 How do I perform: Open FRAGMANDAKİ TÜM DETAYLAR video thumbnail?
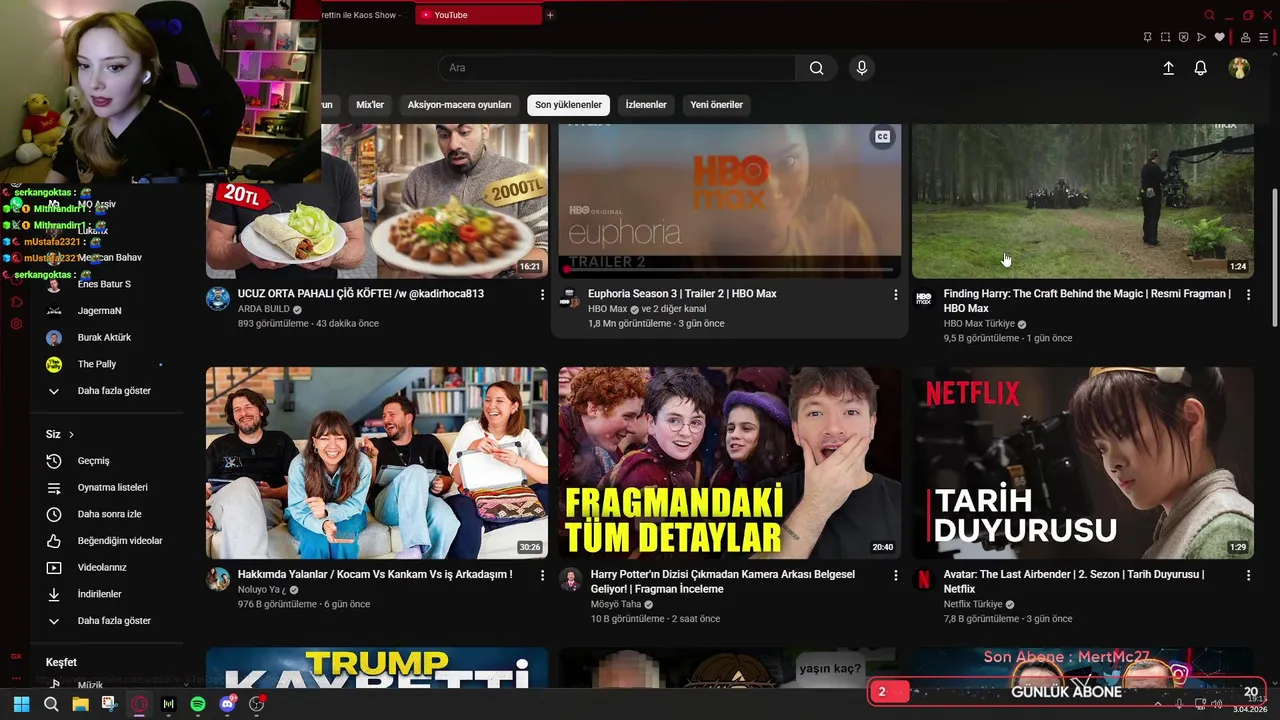coord(730,463)
